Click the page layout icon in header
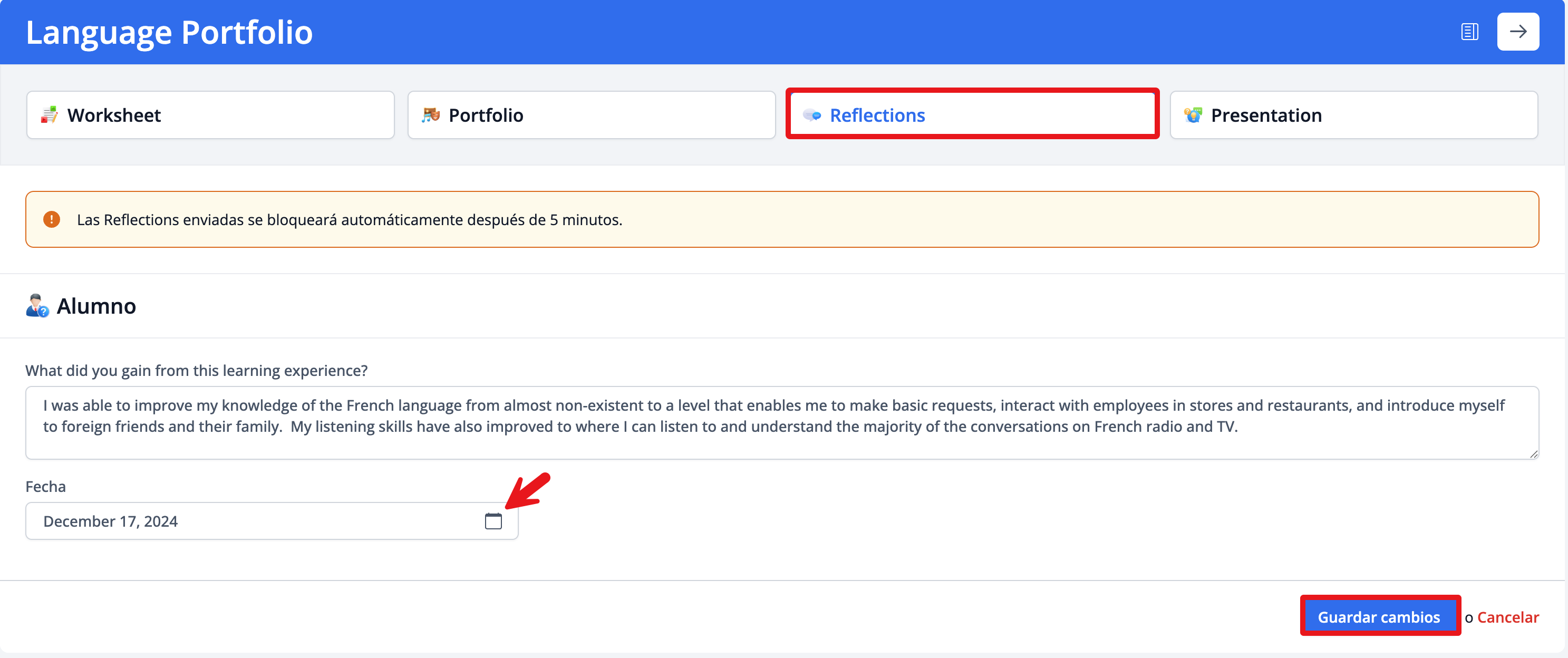Screen dimensions: 1568x658 1469,32
